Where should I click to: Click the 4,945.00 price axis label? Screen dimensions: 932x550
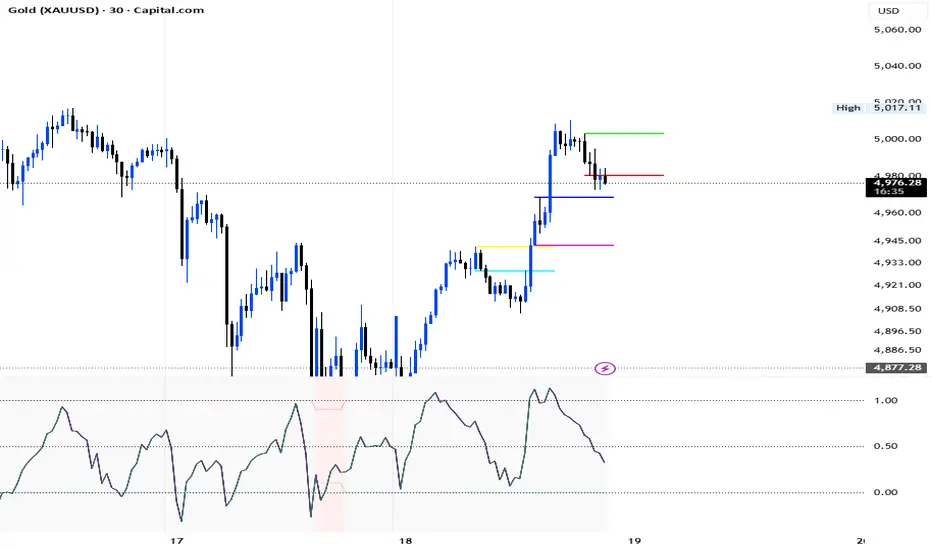point(897,241)
